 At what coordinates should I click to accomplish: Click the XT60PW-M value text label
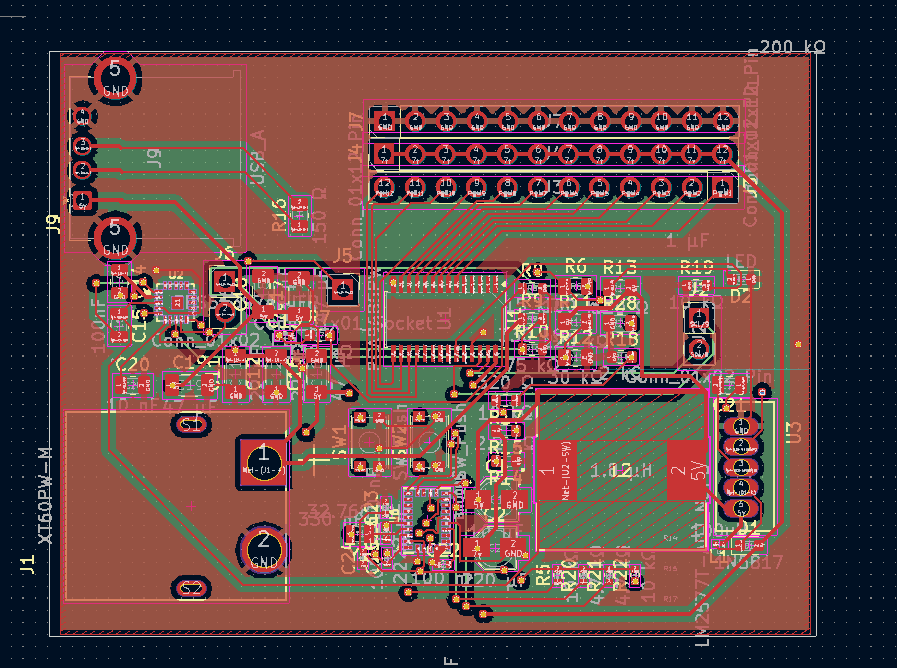coord(44,495)
